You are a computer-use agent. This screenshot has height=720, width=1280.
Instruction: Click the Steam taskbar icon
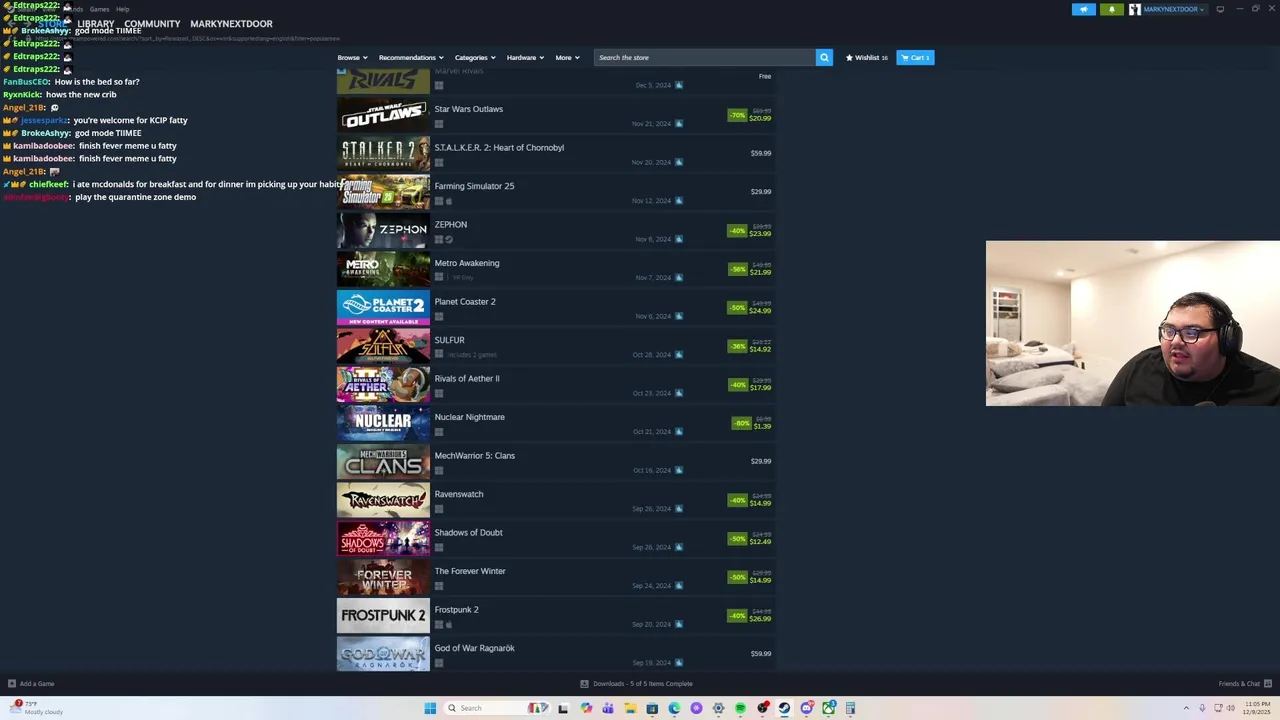784,708
